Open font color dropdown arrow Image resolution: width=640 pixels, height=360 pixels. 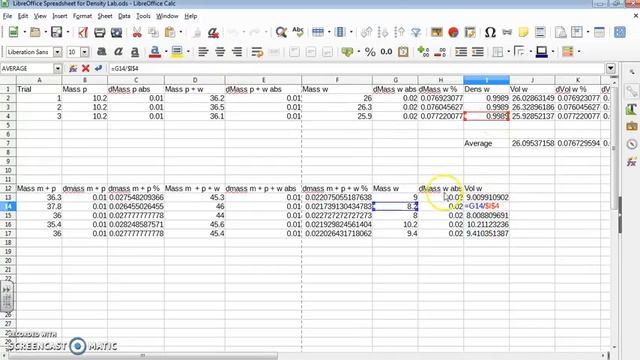pos(166,52)
